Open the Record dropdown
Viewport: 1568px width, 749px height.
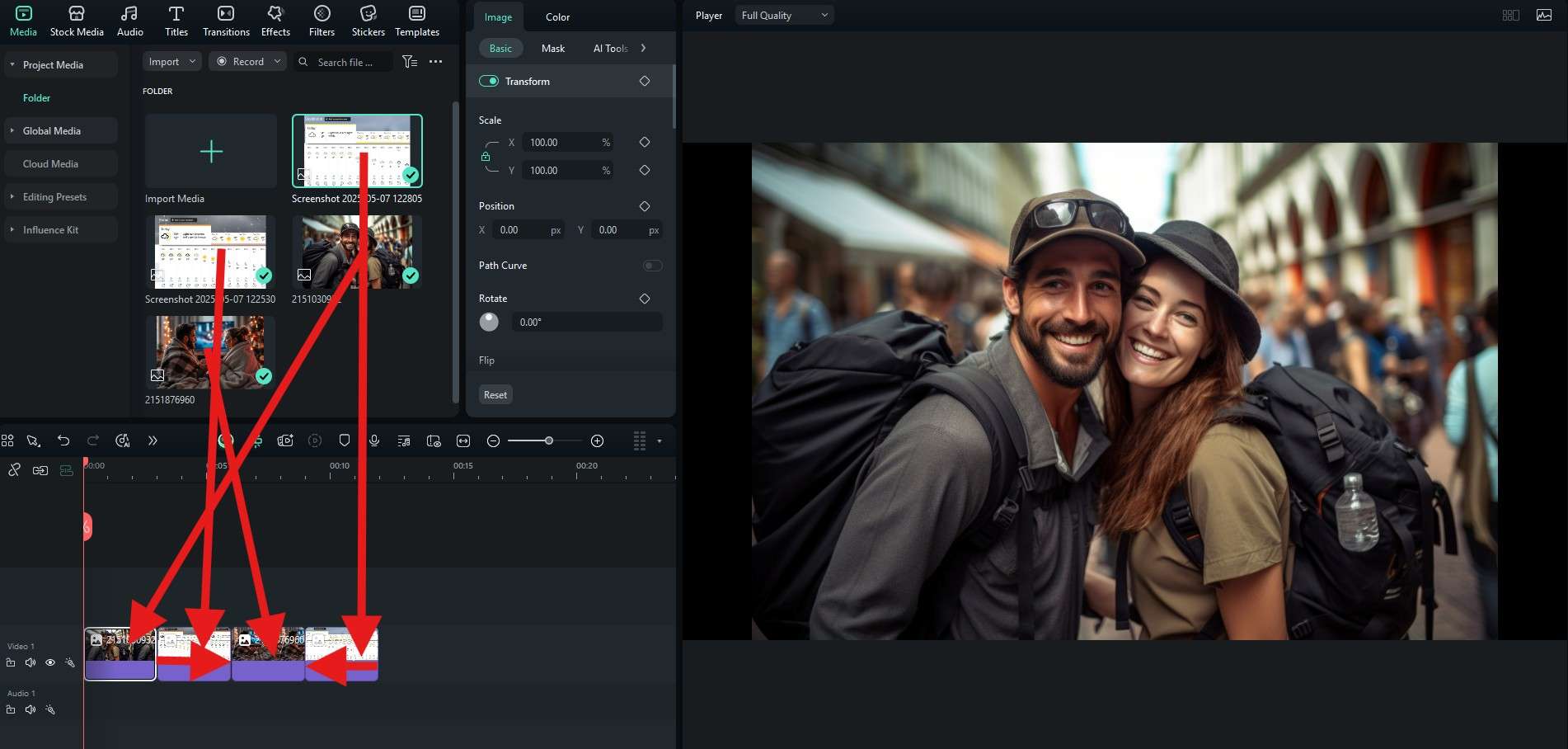pos(247,62)
